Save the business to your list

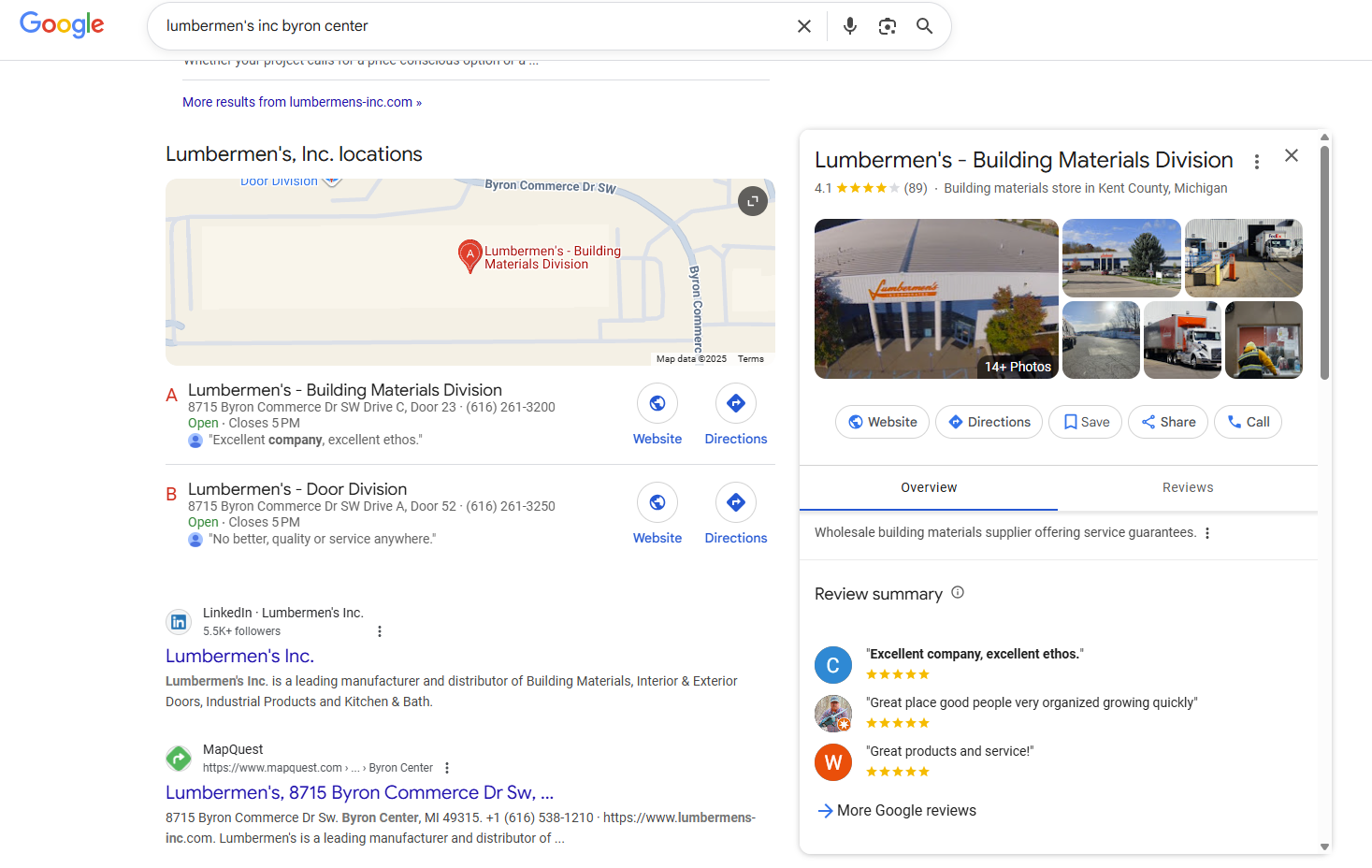(x=1085, y=422)
